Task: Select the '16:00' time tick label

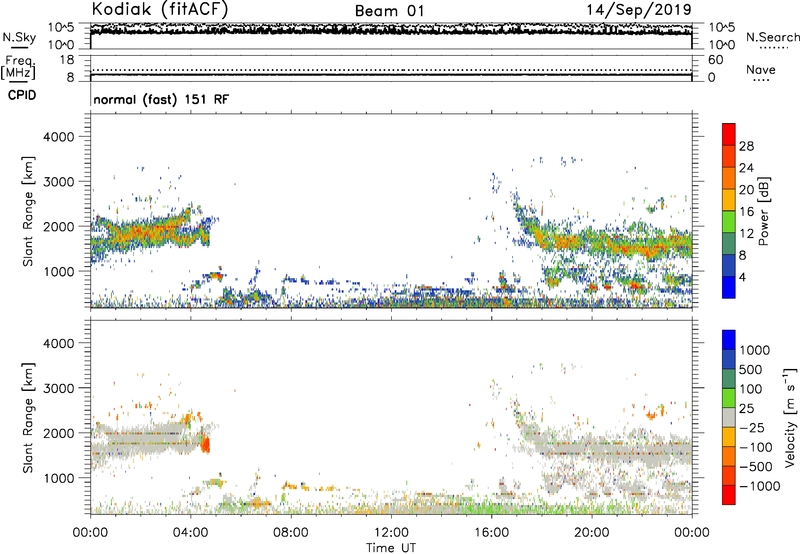Action: pyautogui.click(x=491, y=533)
